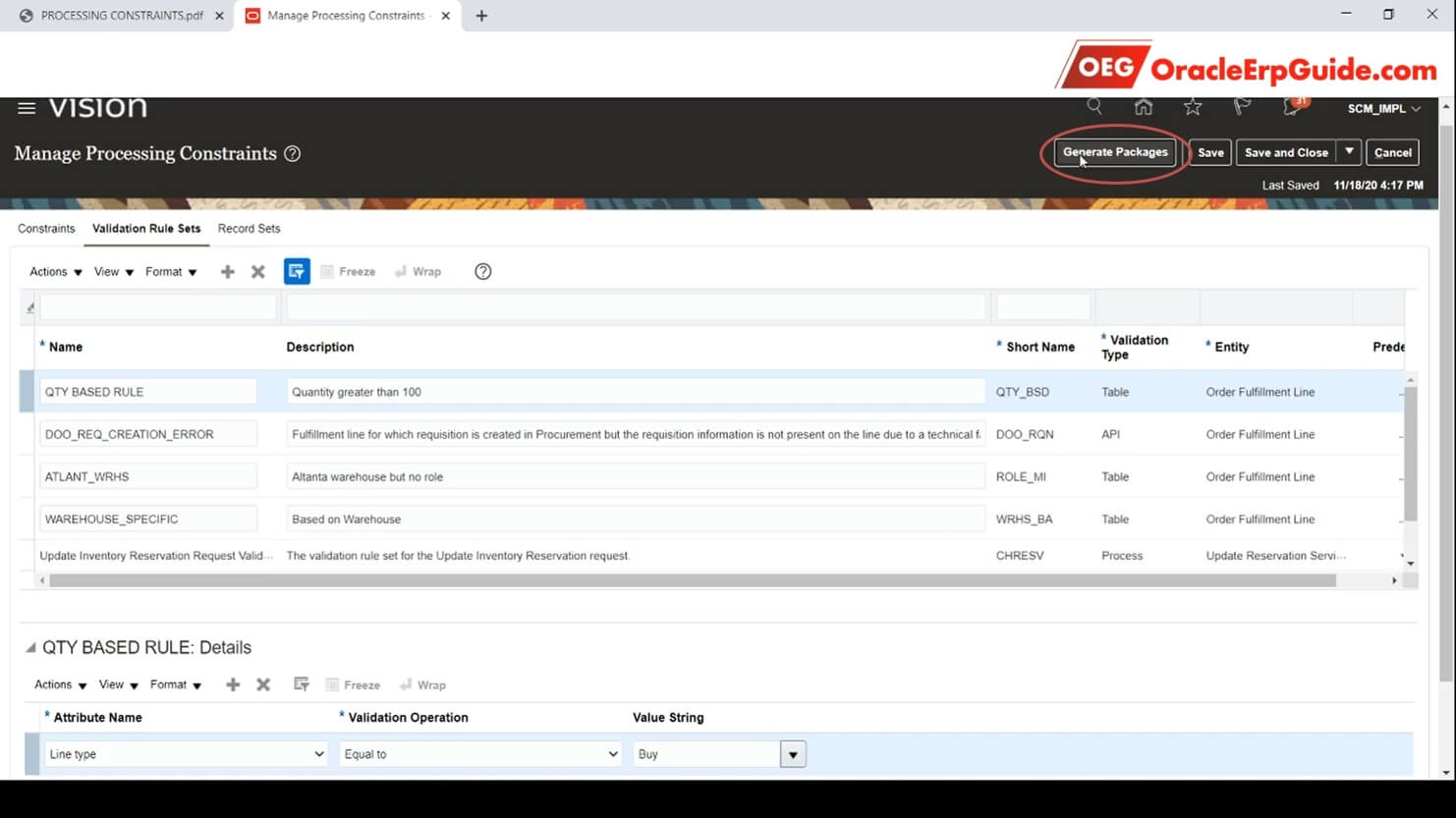Click the Description filter input field
This screenshot has width=1456, height=818.
click(637, 307)
